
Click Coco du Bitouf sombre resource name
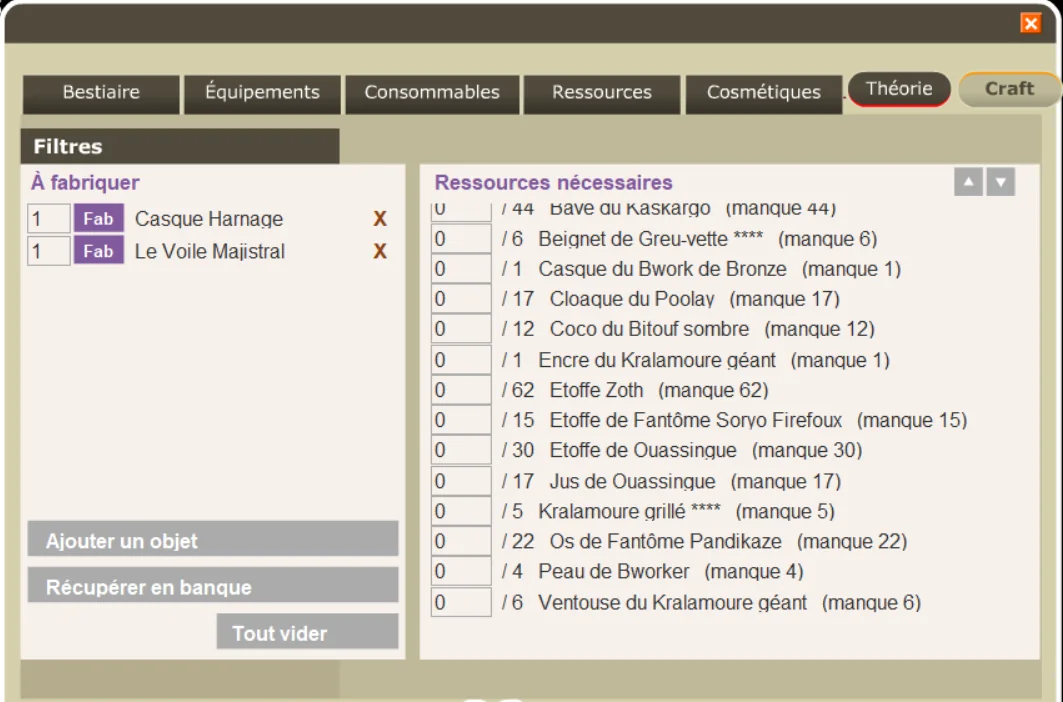pyautogui.click(x=649, y=328)
